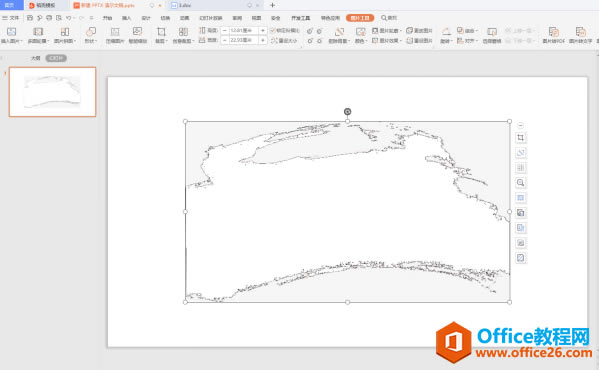
Task: Increase height with the plus stepper
Action: 263,30
